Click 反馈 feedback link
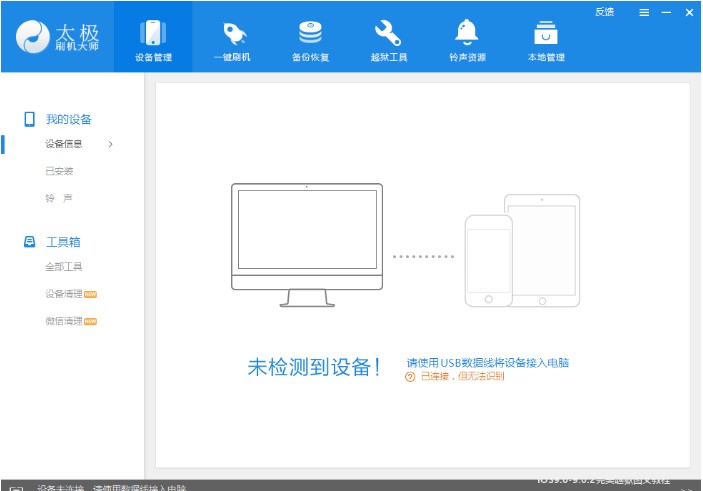Image resolution: width=703 pixels, height=491 pixels. [604, 12]
